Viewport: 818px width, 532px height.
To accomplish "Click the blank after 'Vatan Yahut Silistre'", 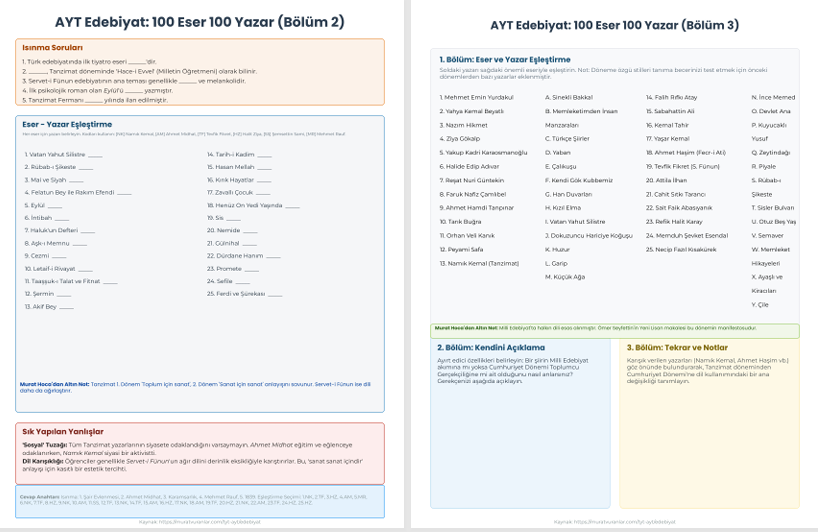I will point(95,154).
